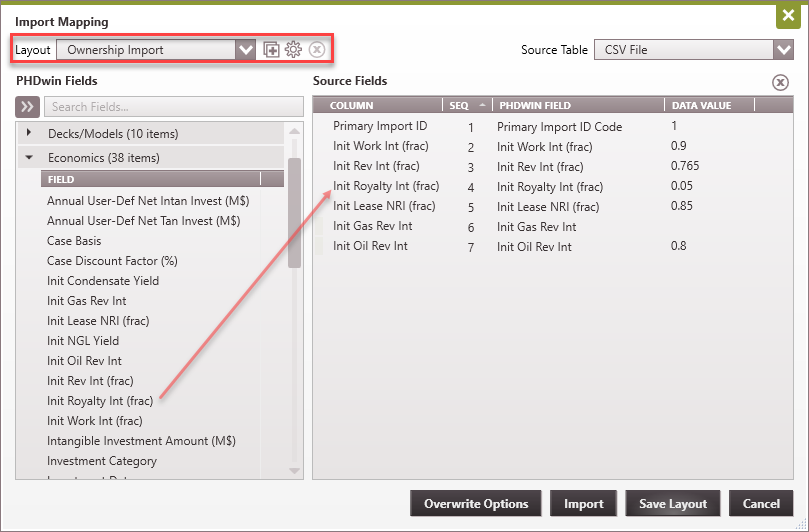
Task: Click Init Rev Int (frac) source column
Action: (376, 166)
